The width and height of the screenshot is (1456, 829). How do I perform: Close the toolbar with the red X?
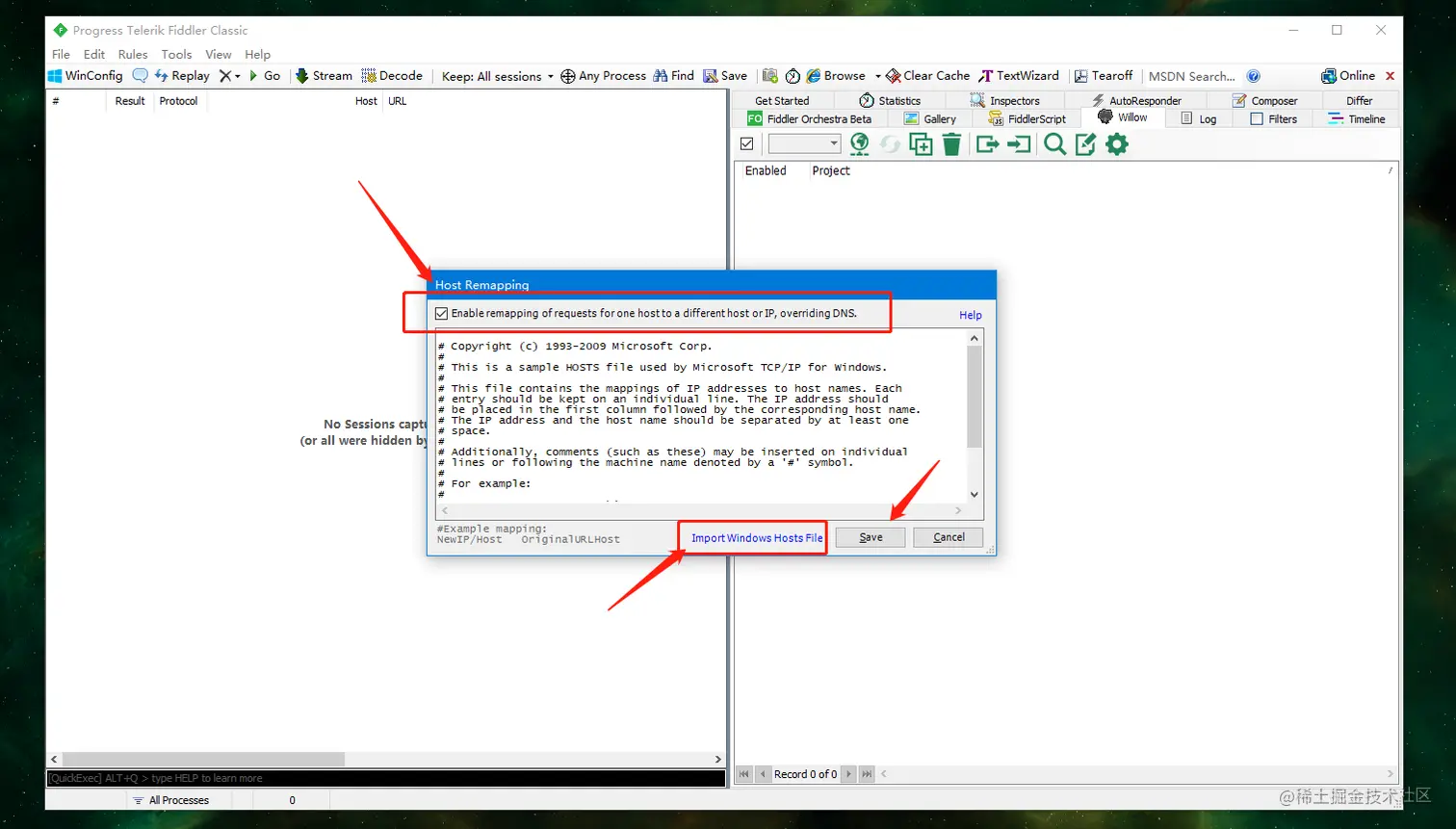tap(1390, 75)
